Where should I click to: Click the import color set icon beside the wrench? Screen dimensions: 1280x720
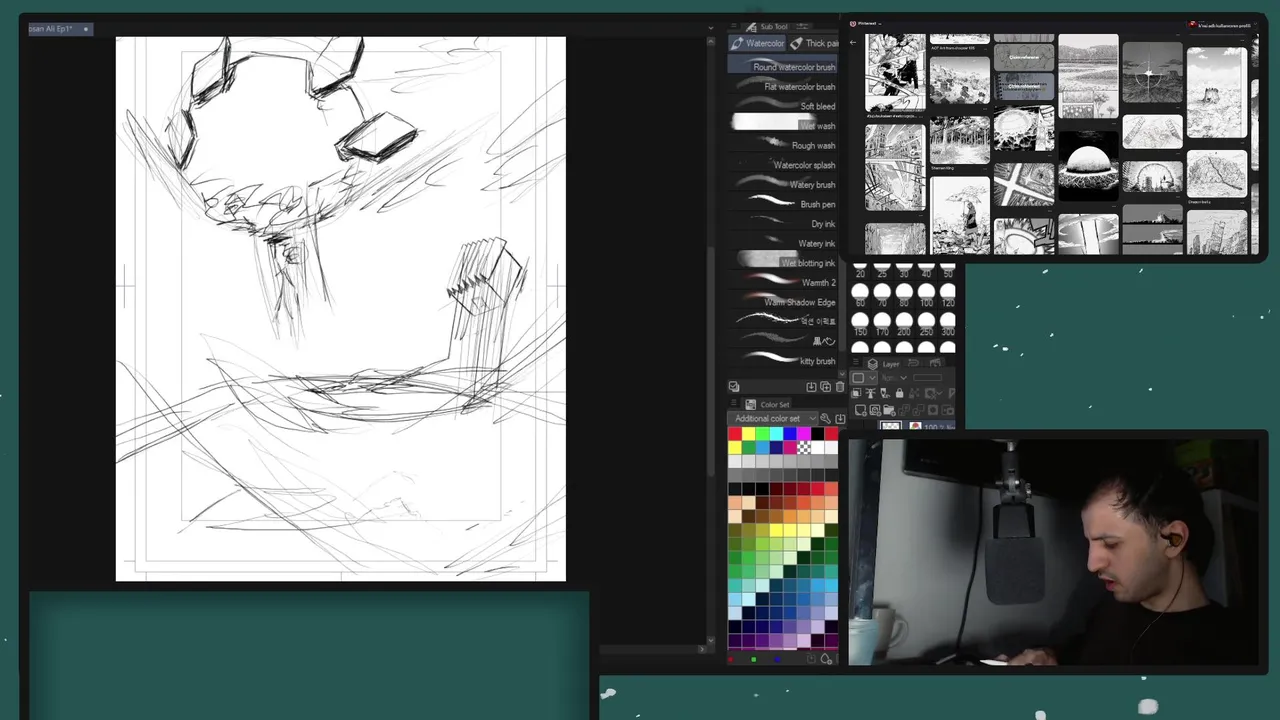point(840,418)
